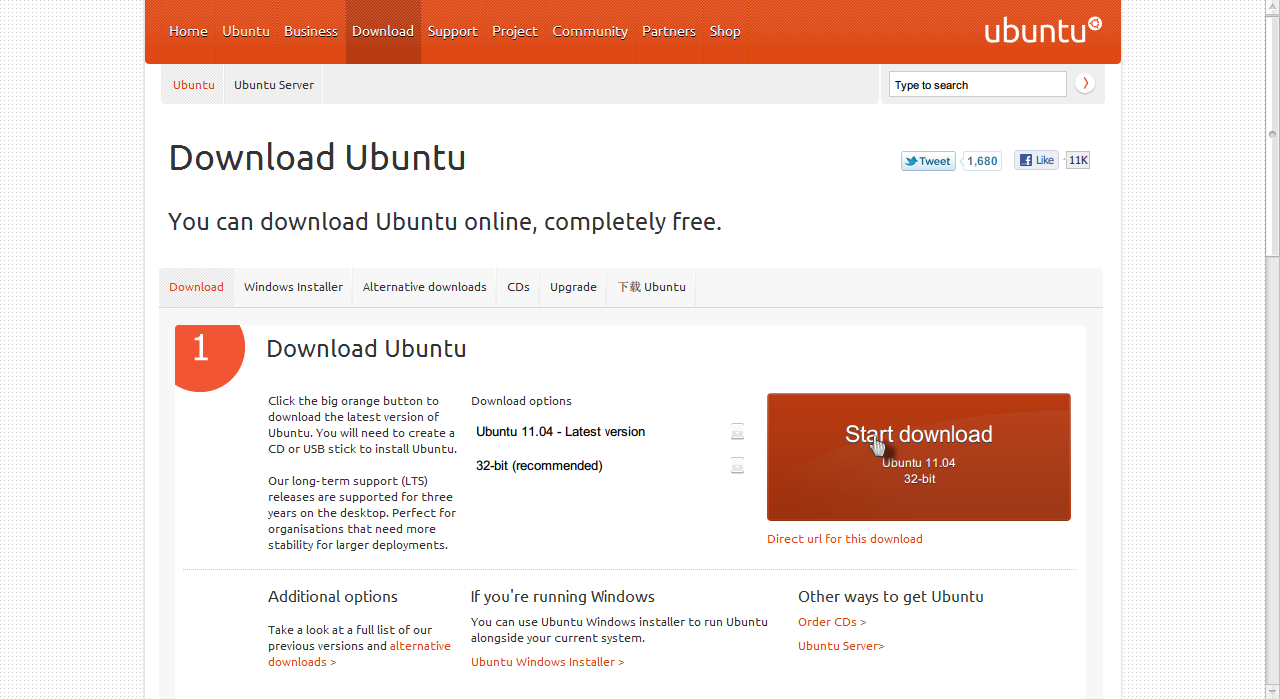Image resolution: width=1280 pixels, height=699 pixels.
Task: Click the Facebook Like button
Action: (x=1035, y=159)
